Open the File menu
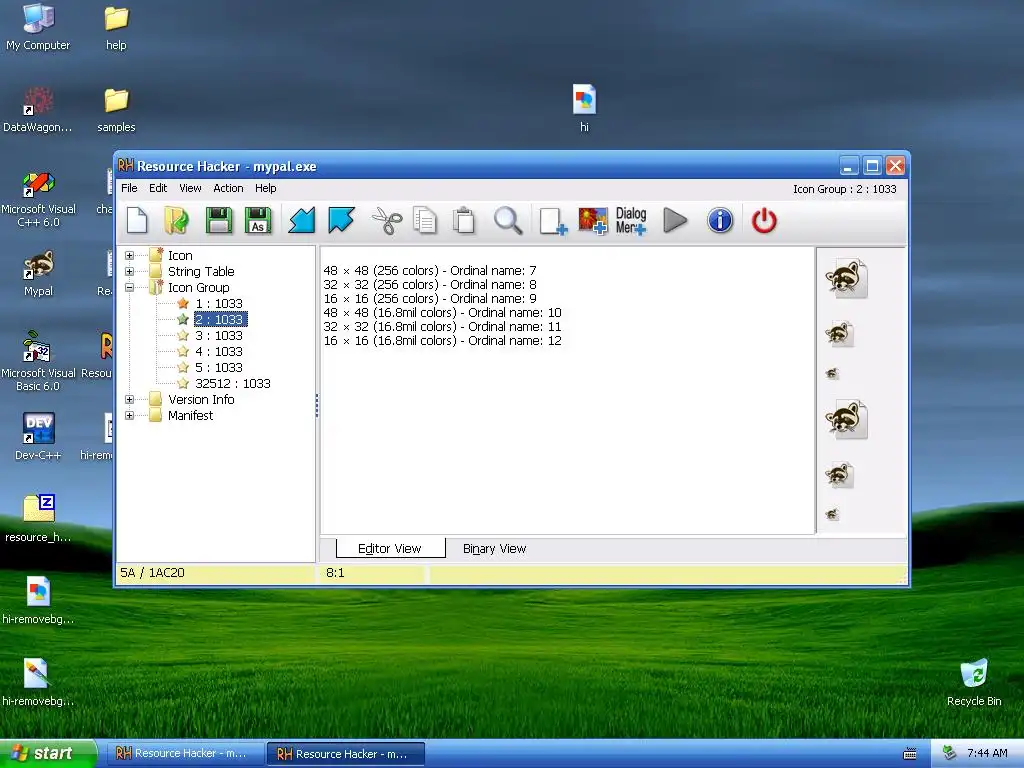Viewport: 1024px width, 768px height. click(x=129, y=188)
